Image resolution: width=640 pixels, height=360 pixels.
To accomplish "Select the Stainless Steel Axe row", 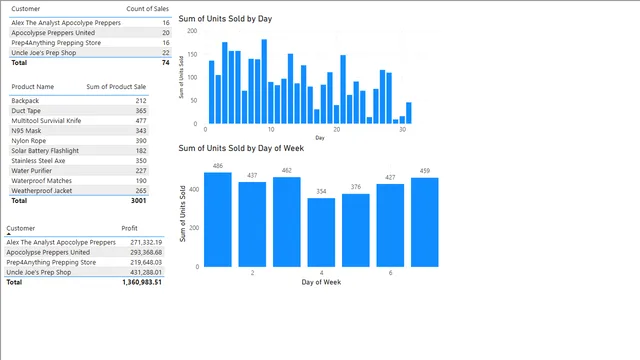I will point(79,161).
